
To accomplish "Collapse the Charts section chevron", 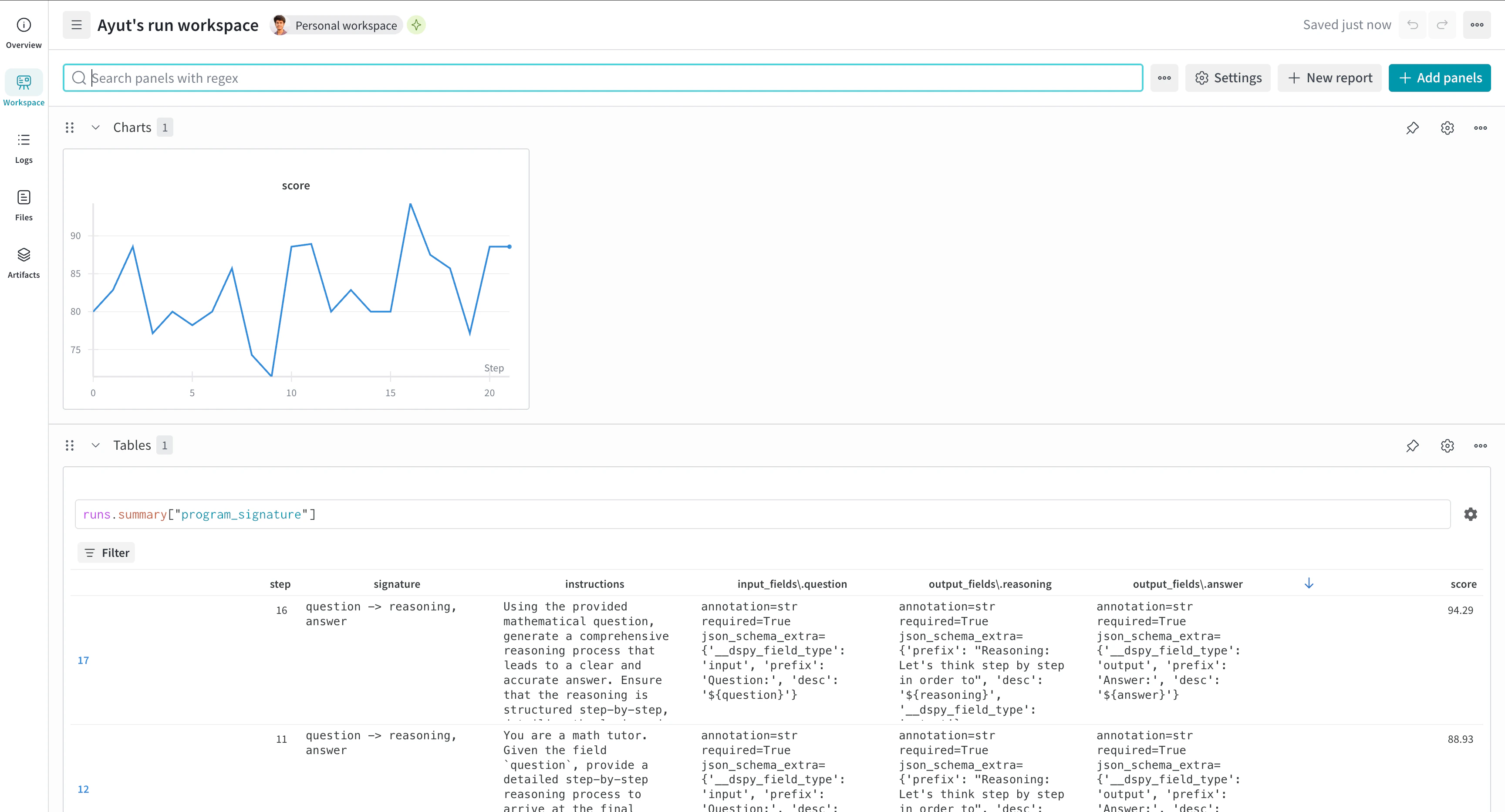I will click(x=96, y=127).
